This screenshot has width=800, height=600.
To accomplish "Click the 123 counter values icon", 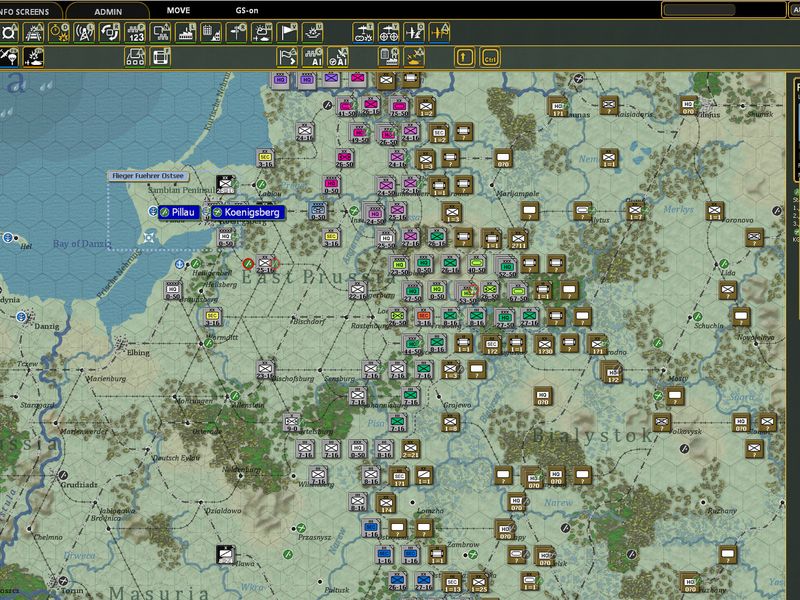I will click(135, 33).
